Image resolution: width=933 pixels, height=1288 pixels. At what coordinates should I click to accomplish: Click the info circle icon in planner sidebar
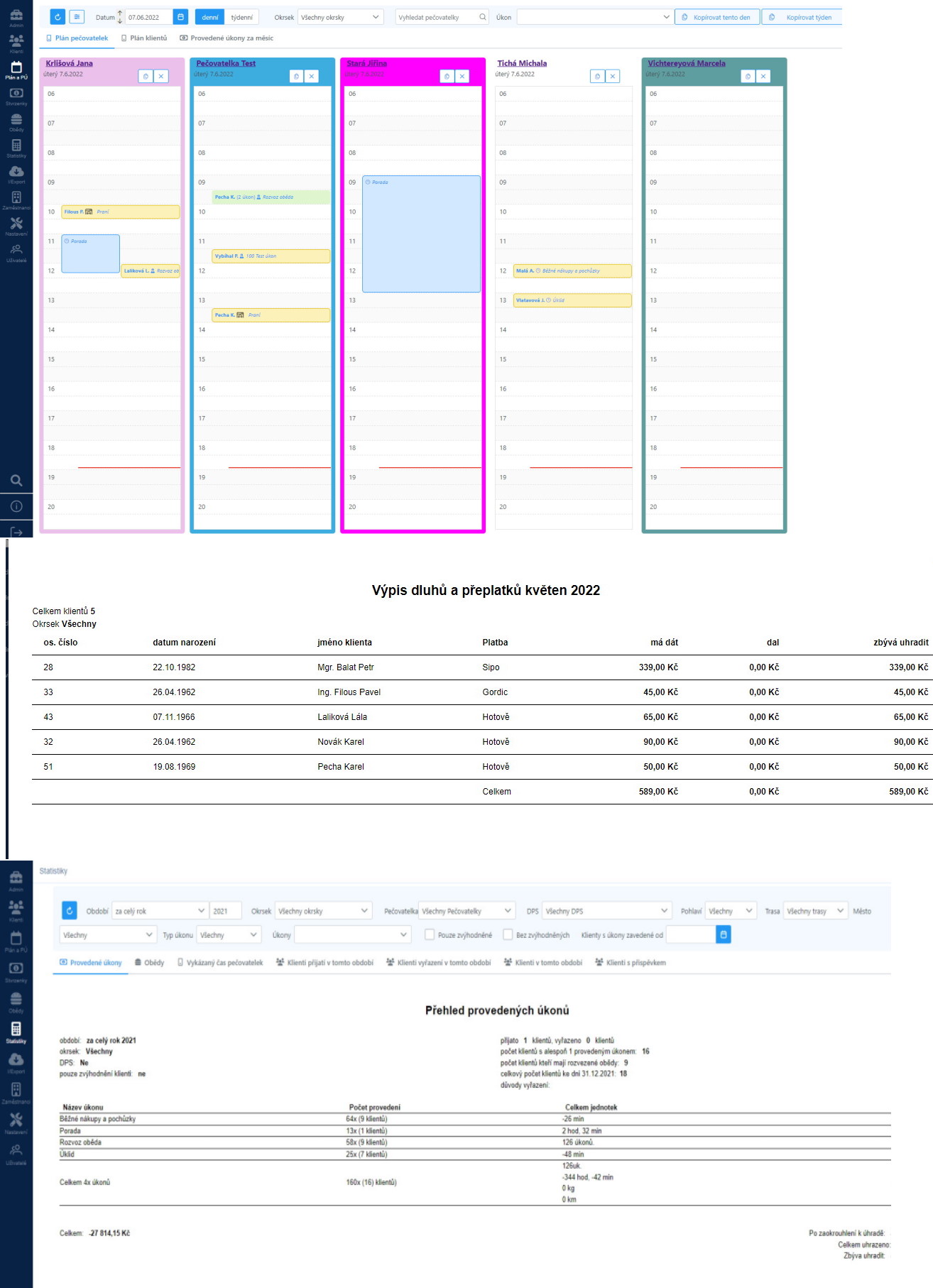(16, 506)
